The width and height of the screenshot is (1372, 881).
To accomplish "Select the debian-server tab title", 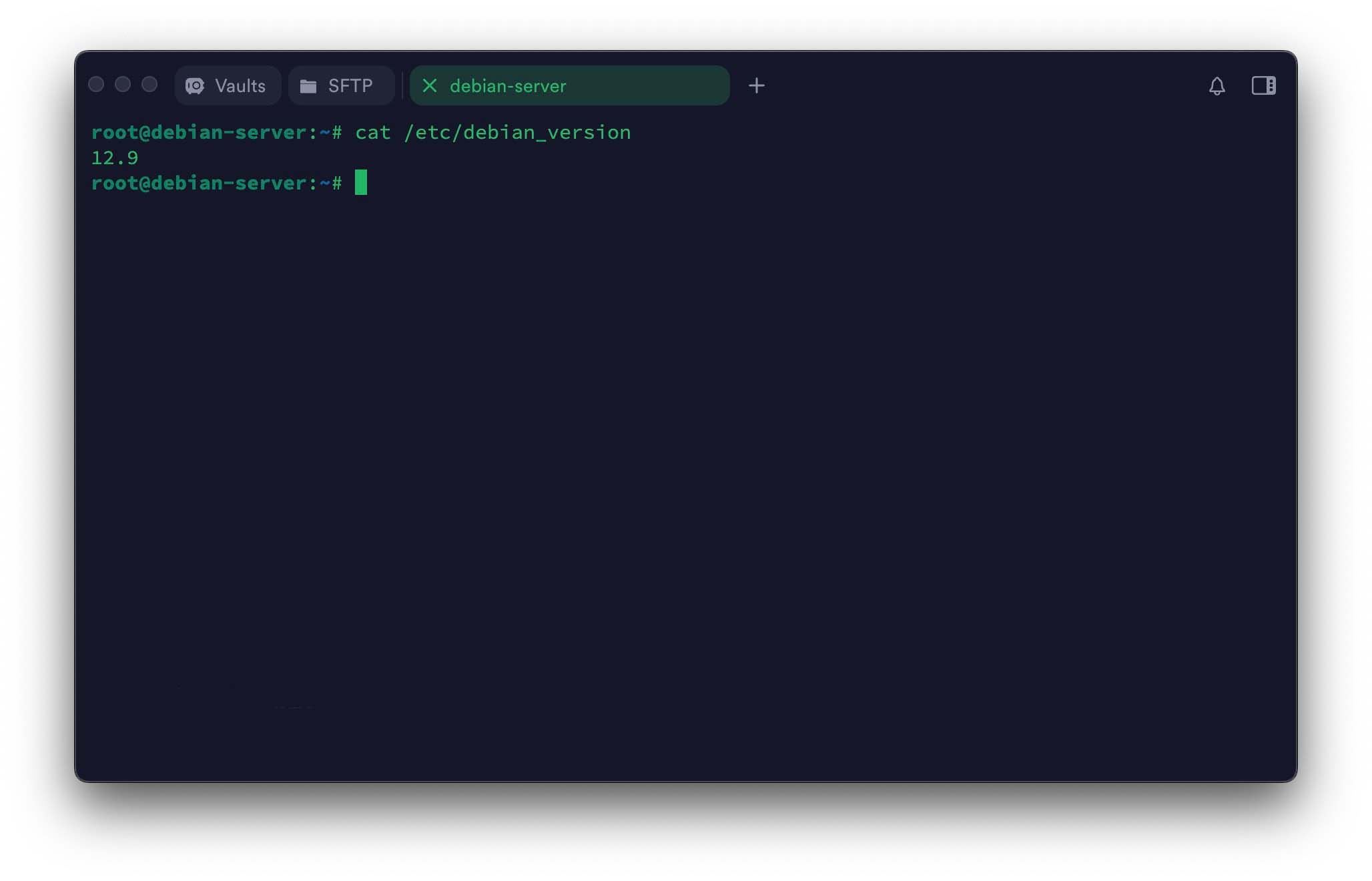I will pyautogui.click(x=508, y=86).
